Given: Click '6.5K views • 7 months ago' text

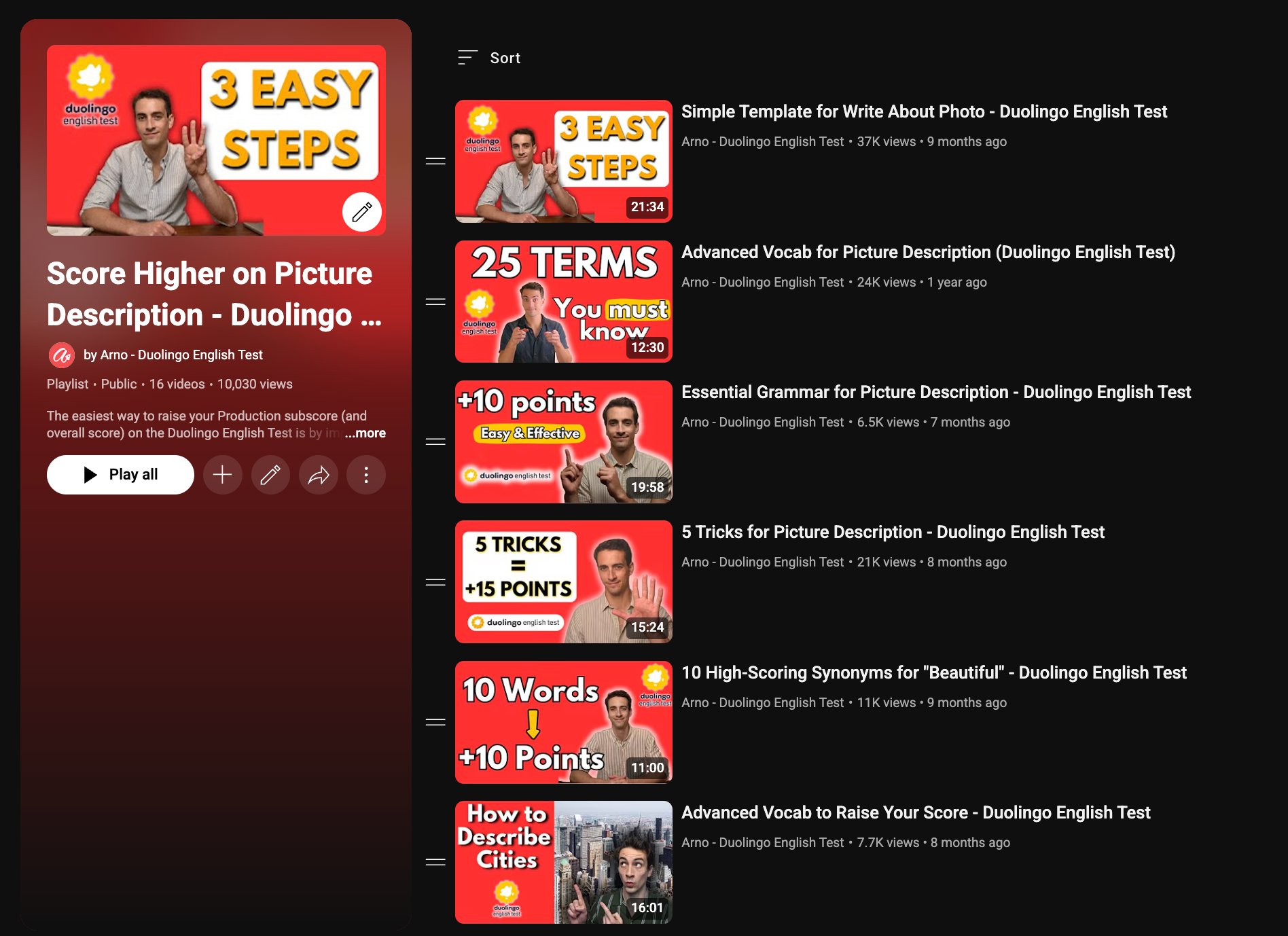Looking at the screenshot, I should [x=933, y=422].
